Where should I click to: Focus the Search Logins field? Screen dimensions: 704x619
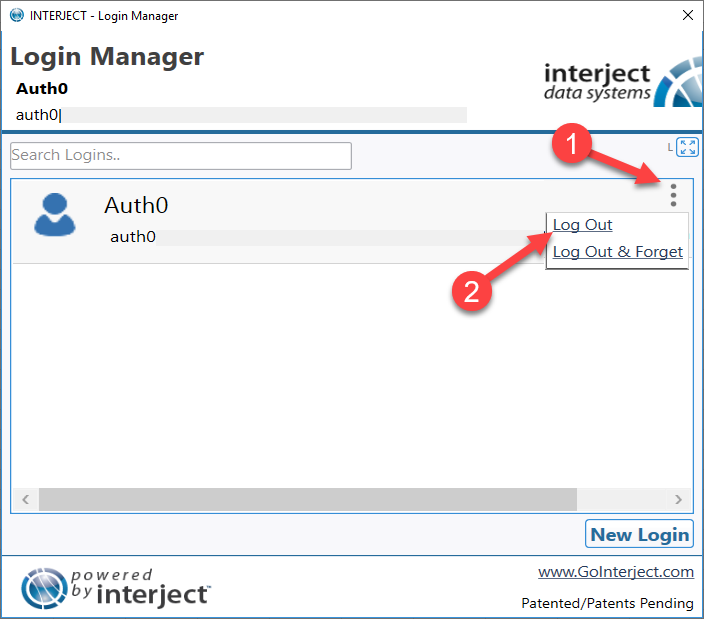[x=181, y=156]
